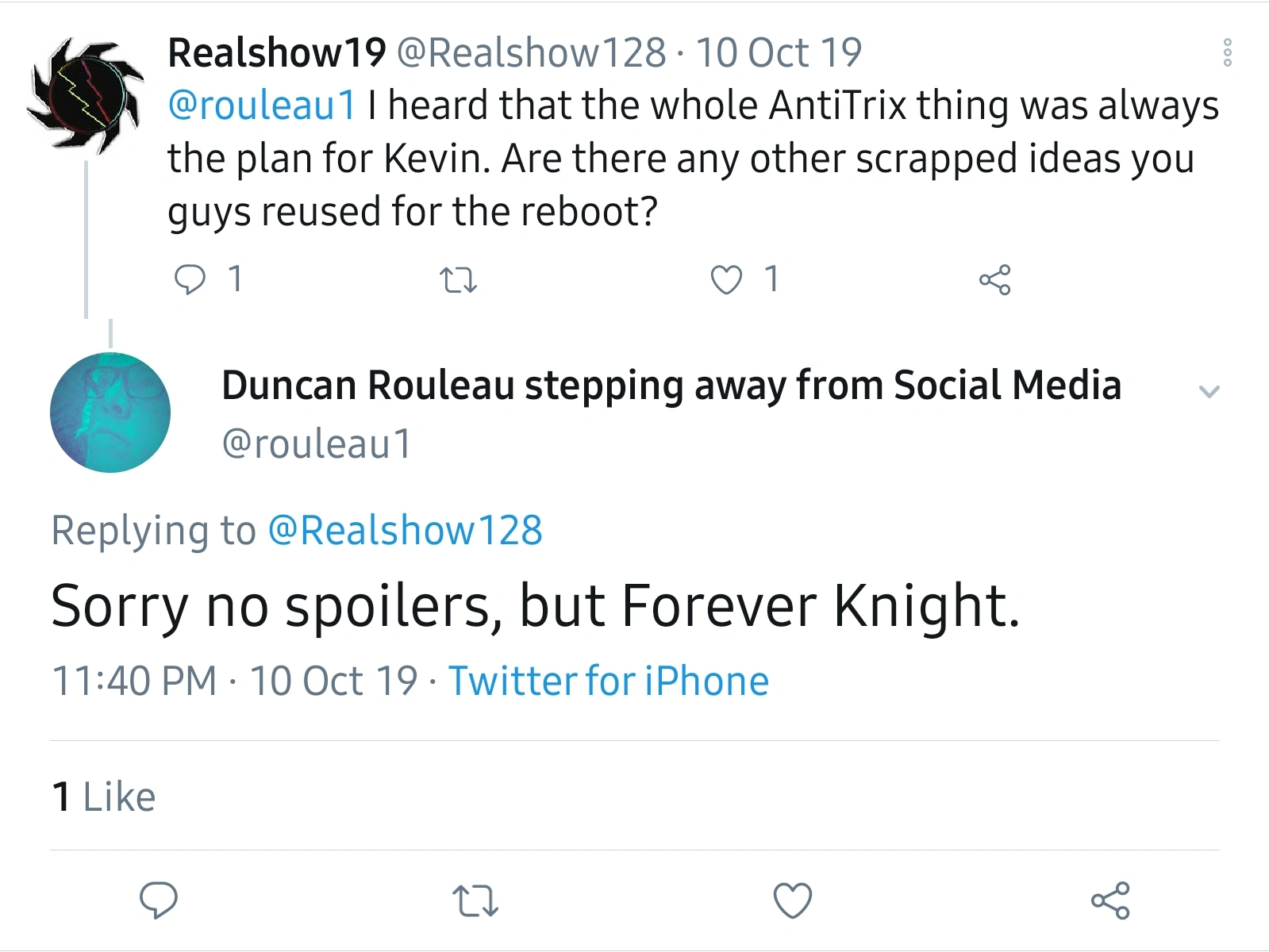This screenshot has height=952, width=1269.
Task: Like Duncan Rouleau's reply
Action: click(x=792, y=901)
